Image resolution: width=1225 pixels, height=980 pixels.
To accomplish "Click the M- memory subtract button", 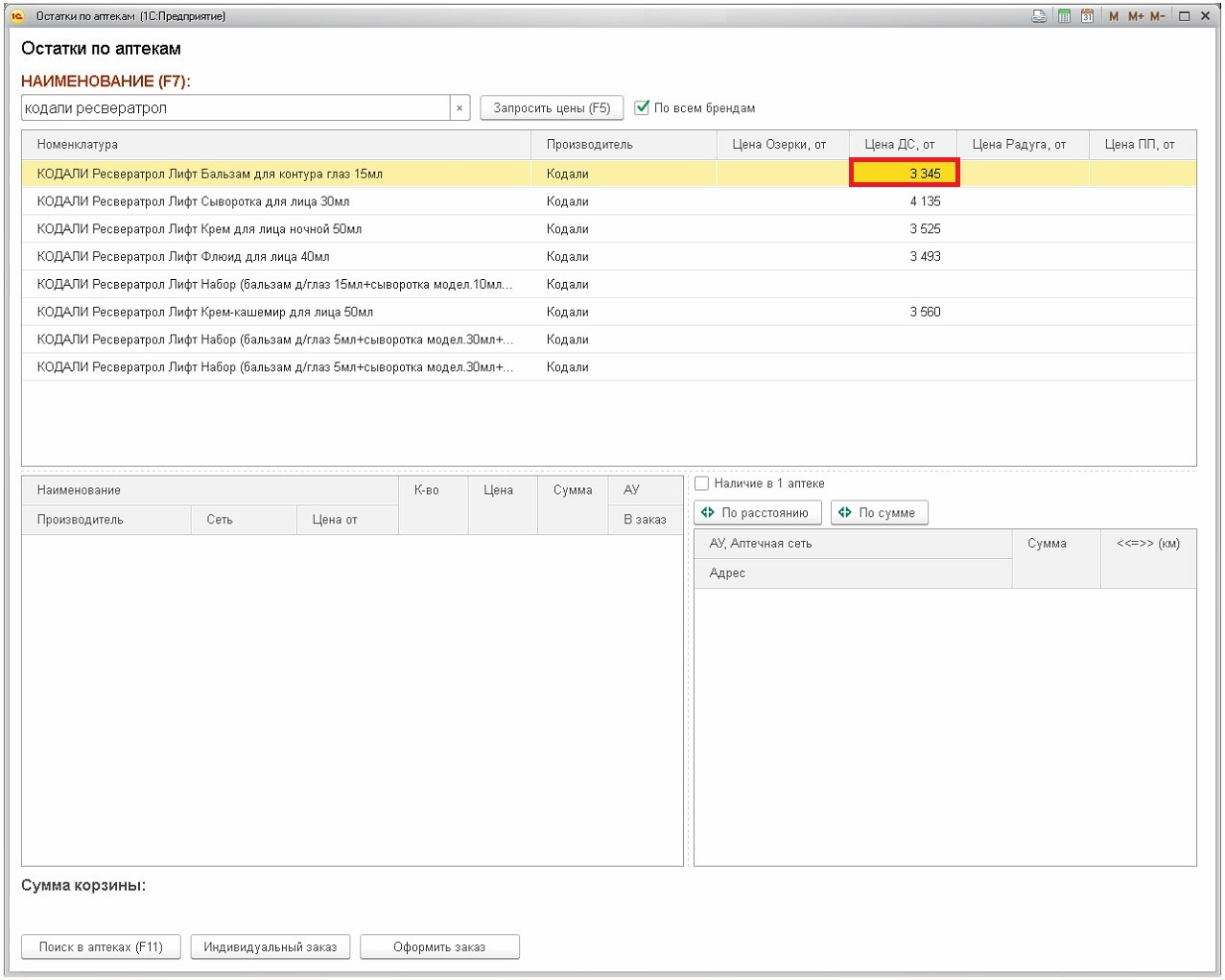I will click(1158, 16).
